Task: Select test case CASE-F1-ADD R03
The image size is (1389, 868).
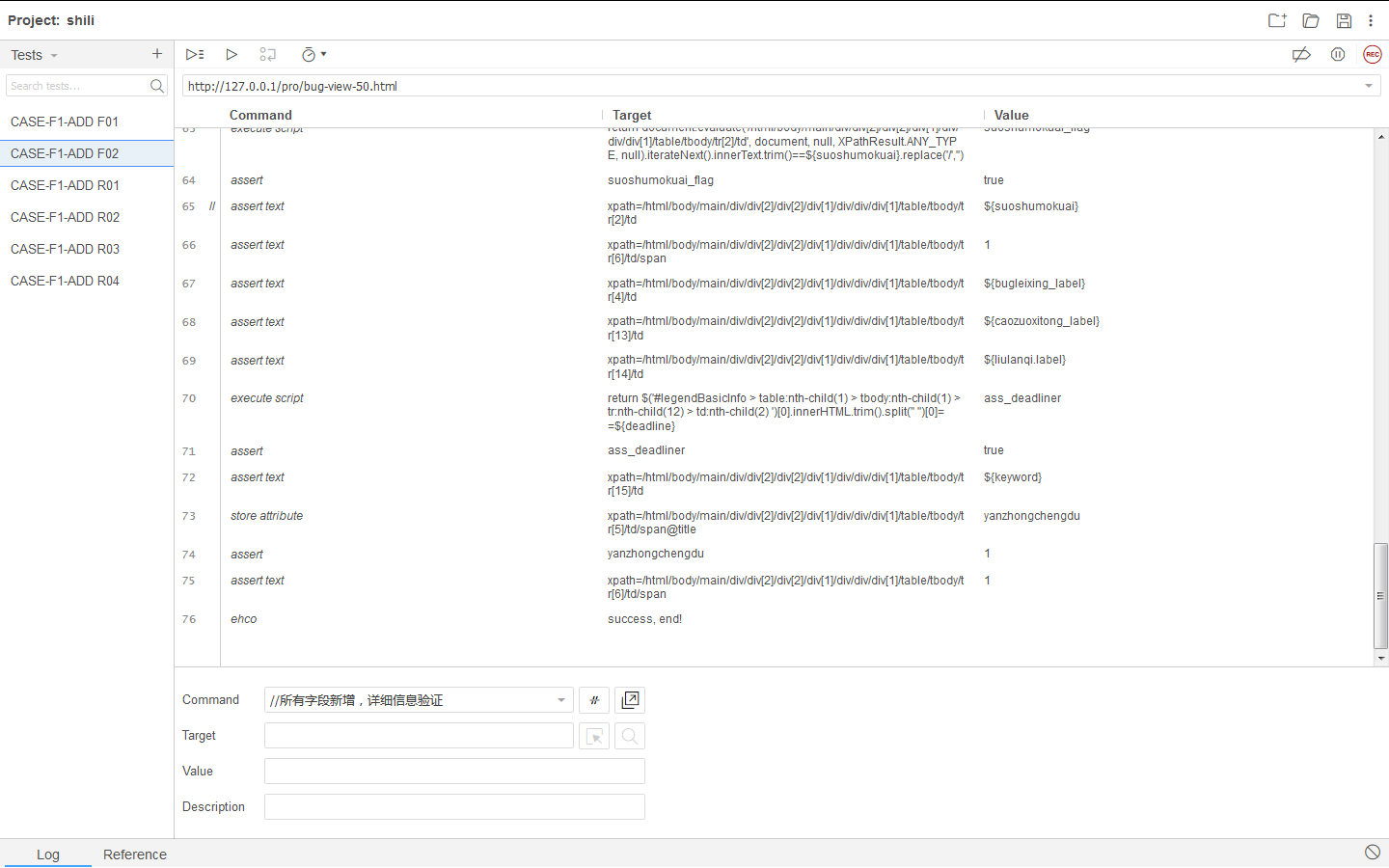Action: click(65, 249)
